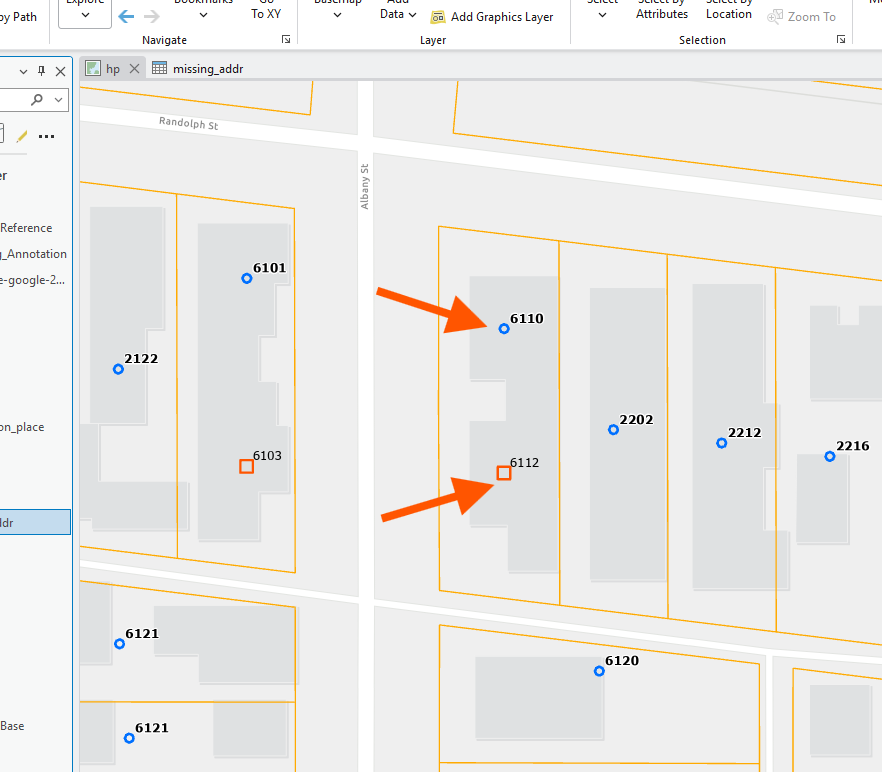Open the Add Data dropdown arrow
The width and height of the screenshot is (882, 772).
[x=412, y=14]
